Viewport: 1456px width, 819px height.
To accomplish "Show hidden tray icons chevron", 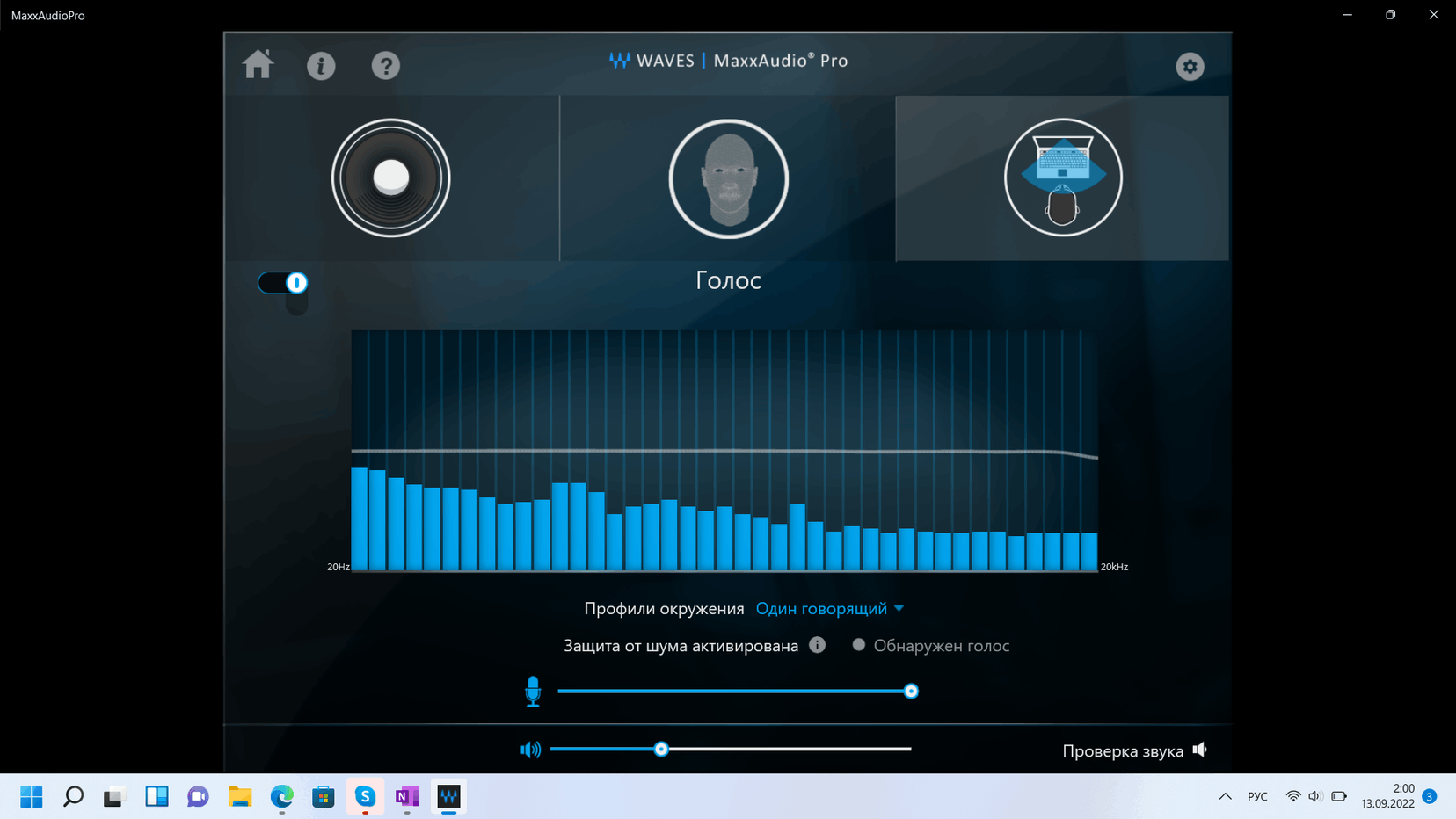I will 1225,797.
